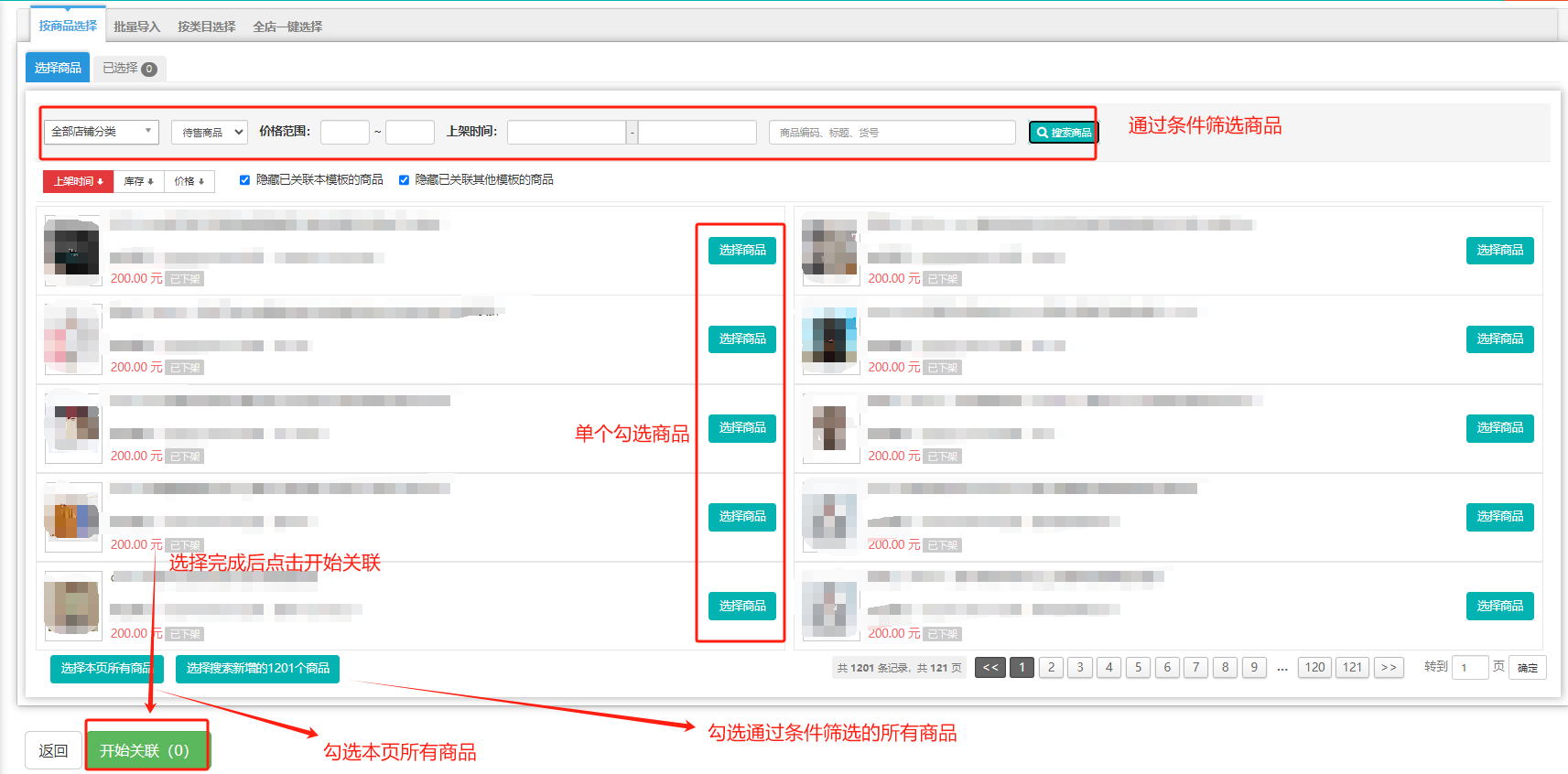This screenshot has width=1568, height=774.
Task: Click the 搜索商品 search button
Action: coord(1063,133)
